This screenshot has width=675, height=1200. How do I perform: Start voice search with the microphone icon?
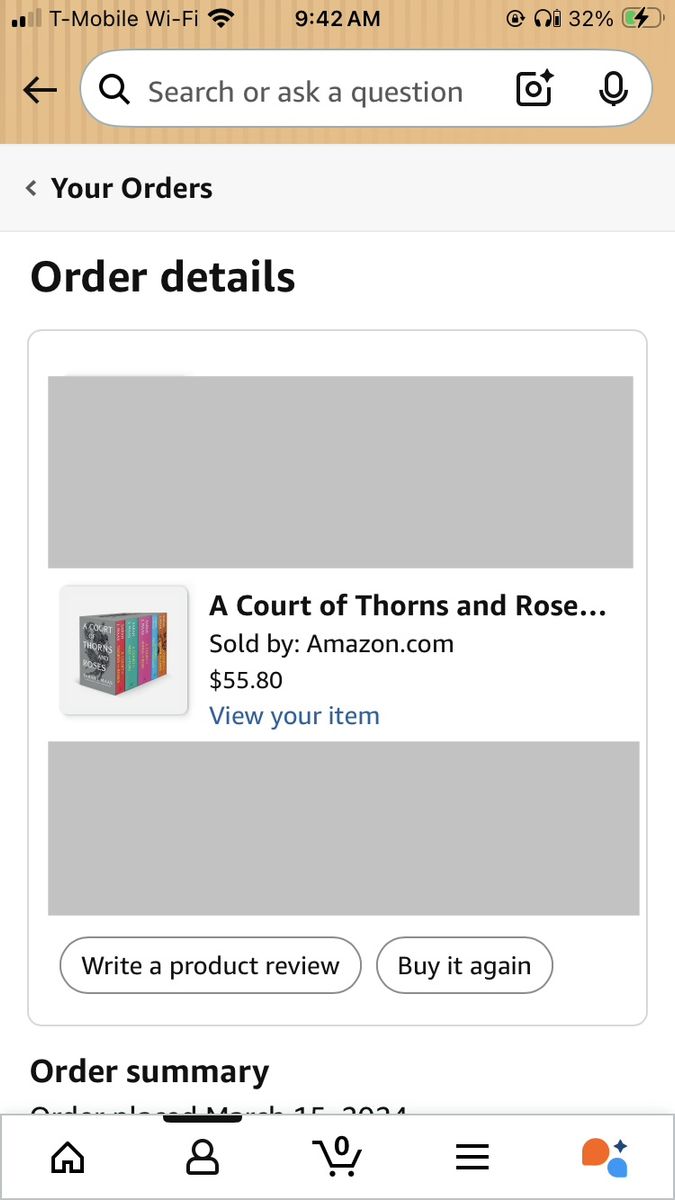(x=613, y=90)
